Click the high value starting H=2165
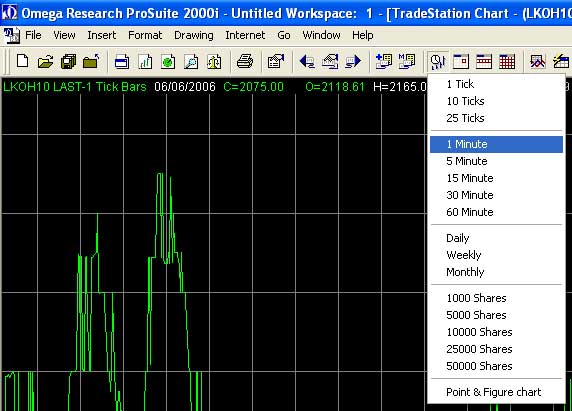The height and width of the screenshot is (411, 572). click(x=400, y=87)
